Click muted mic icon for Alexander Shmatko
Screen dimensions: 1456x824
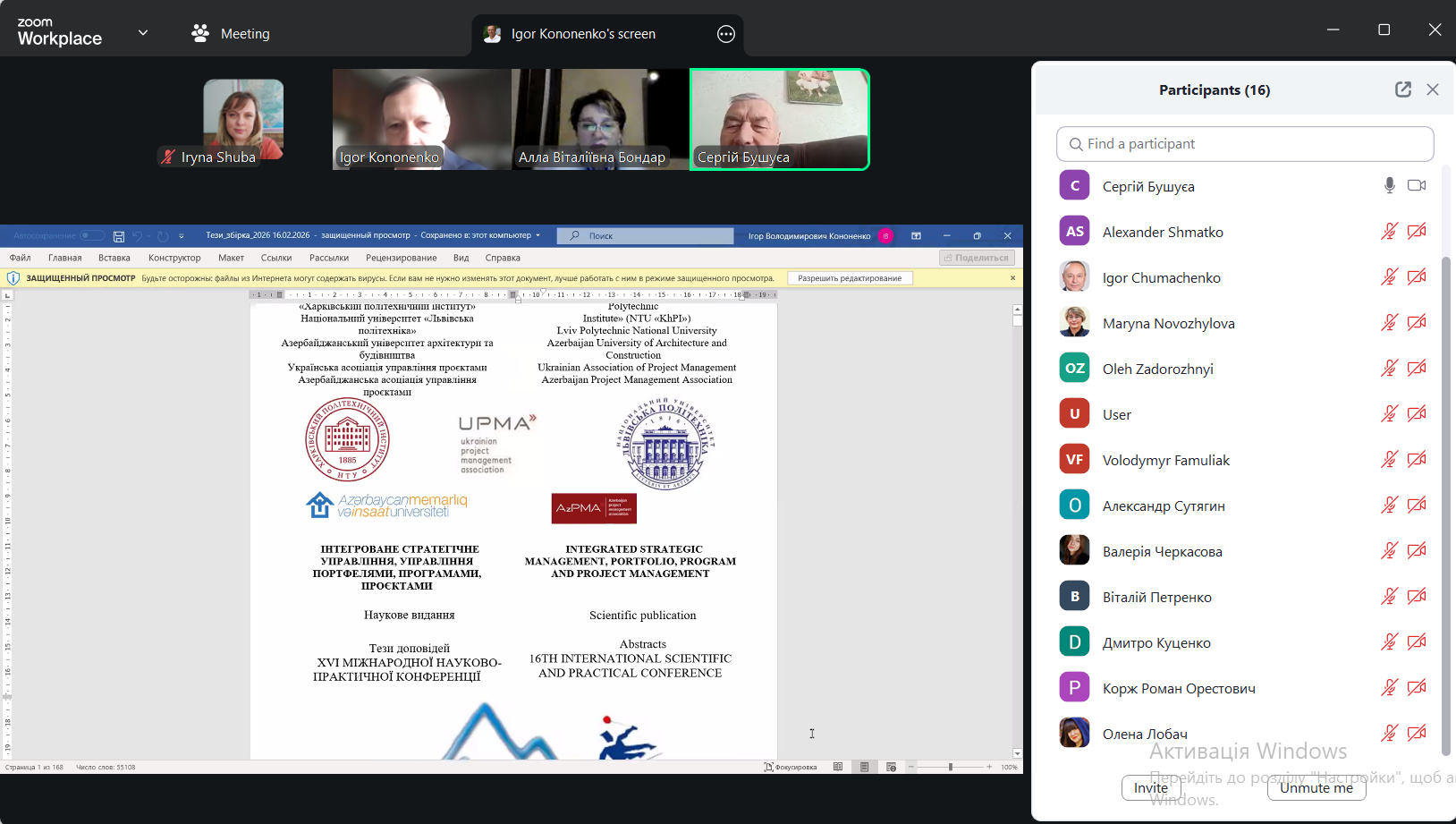tap(1389, 232)
